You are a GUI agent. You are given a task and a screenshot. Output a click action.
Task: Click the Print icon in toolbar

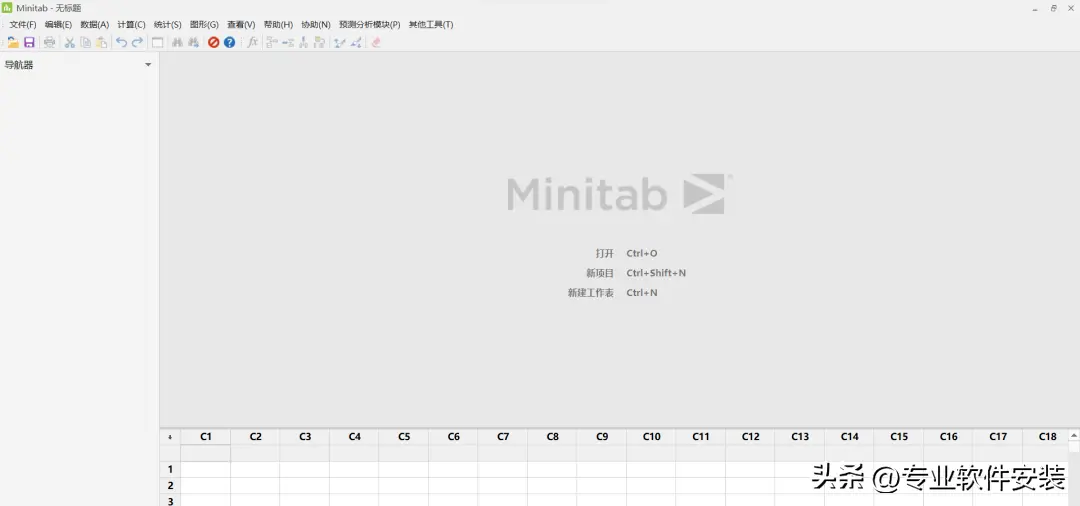click(50, 42)
